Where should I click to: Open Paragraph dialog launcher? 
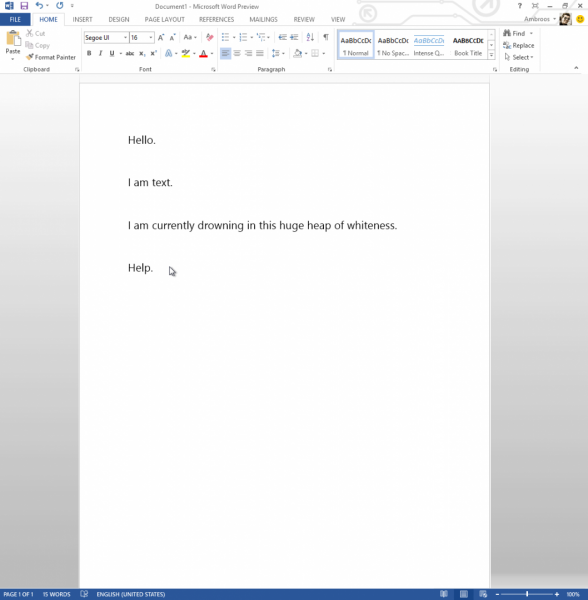click(x=329, y=69)
